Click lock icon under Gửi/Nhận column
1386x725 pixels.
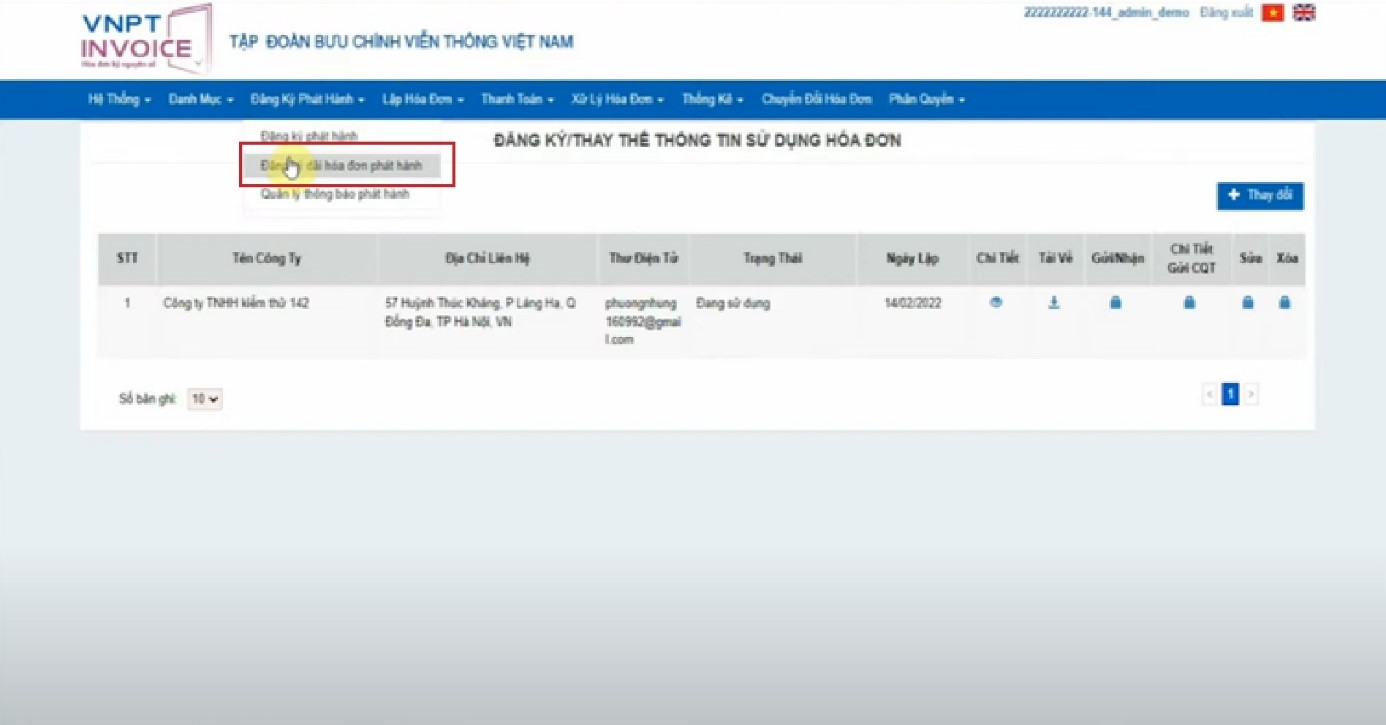(x=1116, y=303)
